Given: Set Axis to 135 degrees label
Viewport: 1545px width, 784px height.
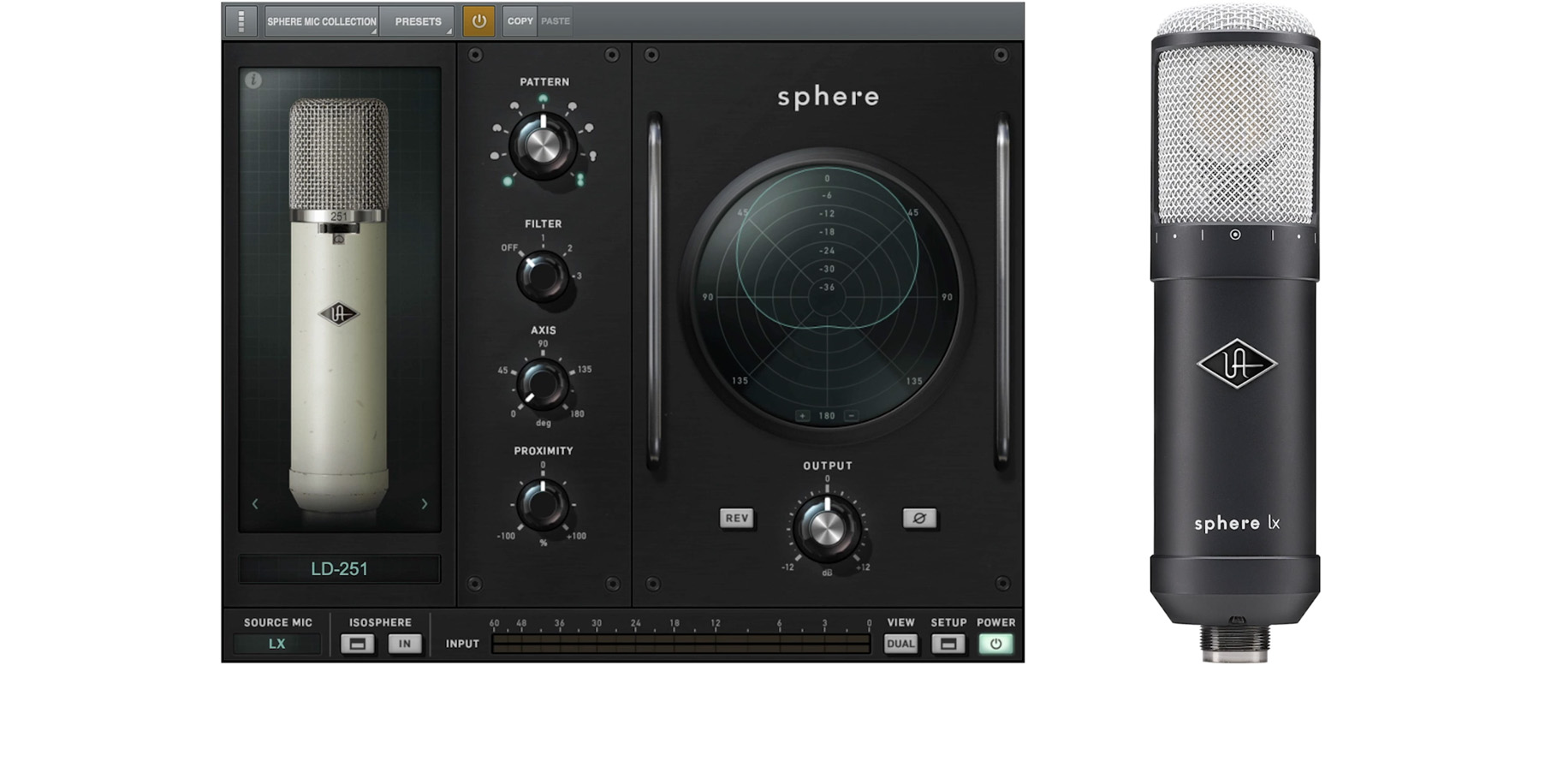Looking at the screenshot, I should (585, 370).
